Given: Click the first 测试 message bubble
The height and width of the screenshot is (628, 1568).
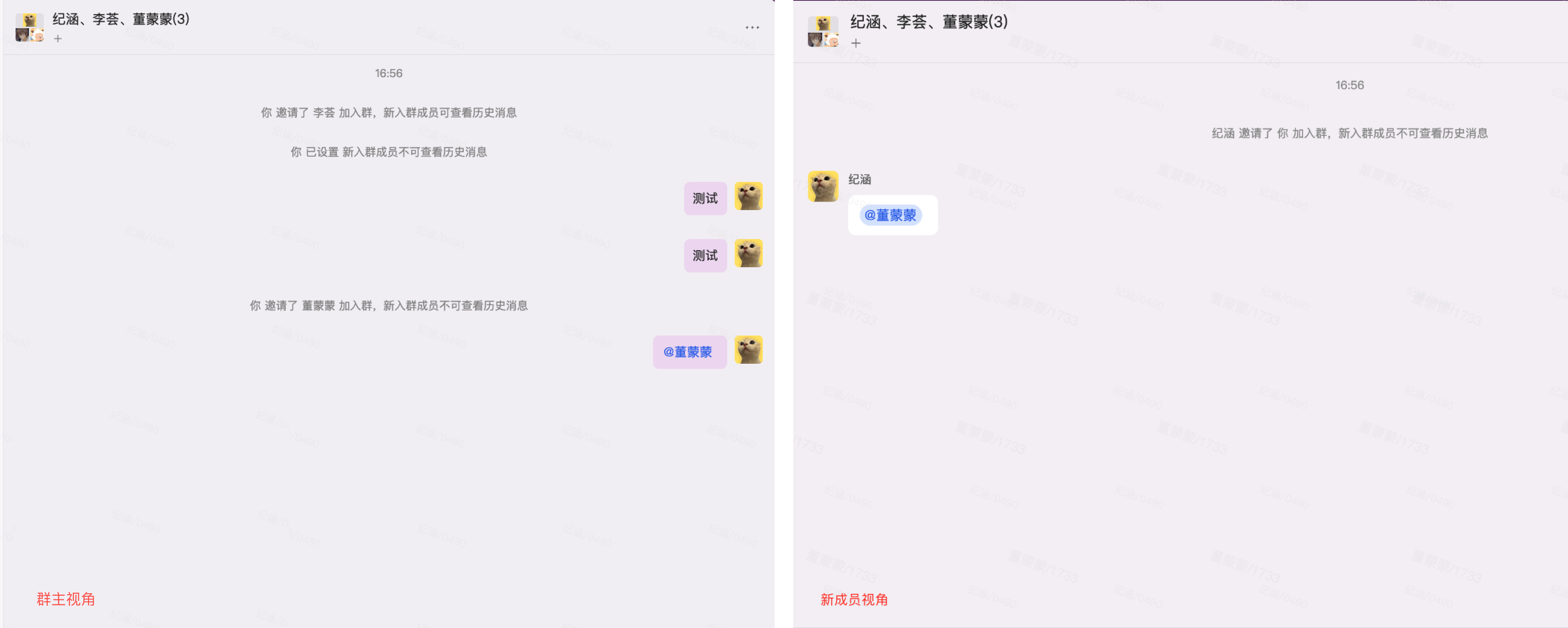Looking at the screenshot, I should [705, 199].
